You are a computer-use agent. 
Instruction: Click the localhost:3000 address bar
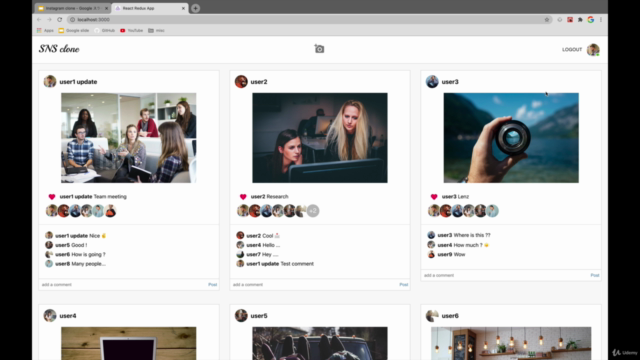click(x=309, y=20)
